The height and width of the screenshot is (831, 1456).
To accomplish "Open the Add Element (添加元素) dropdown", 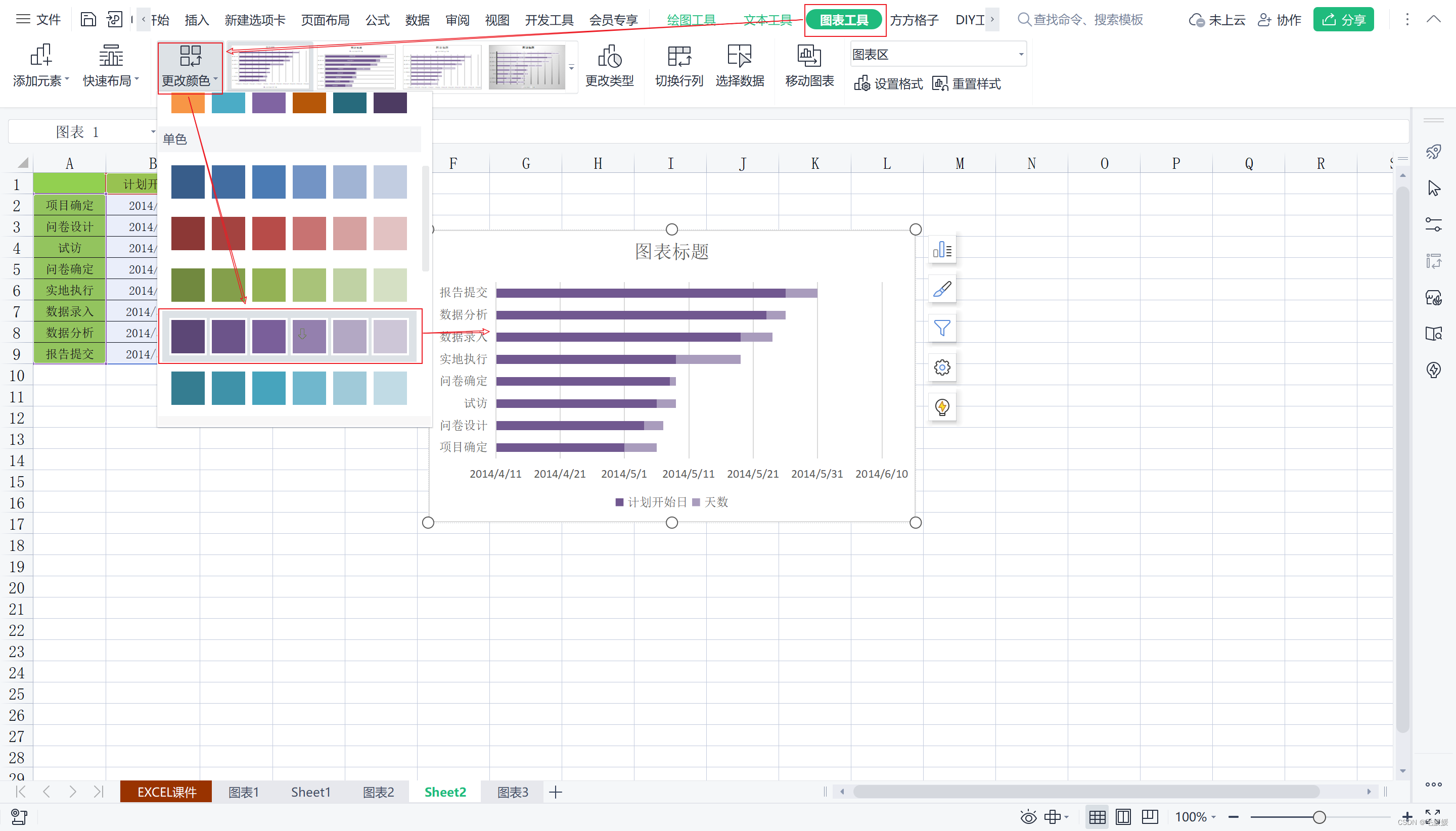I will click(40, 66).
